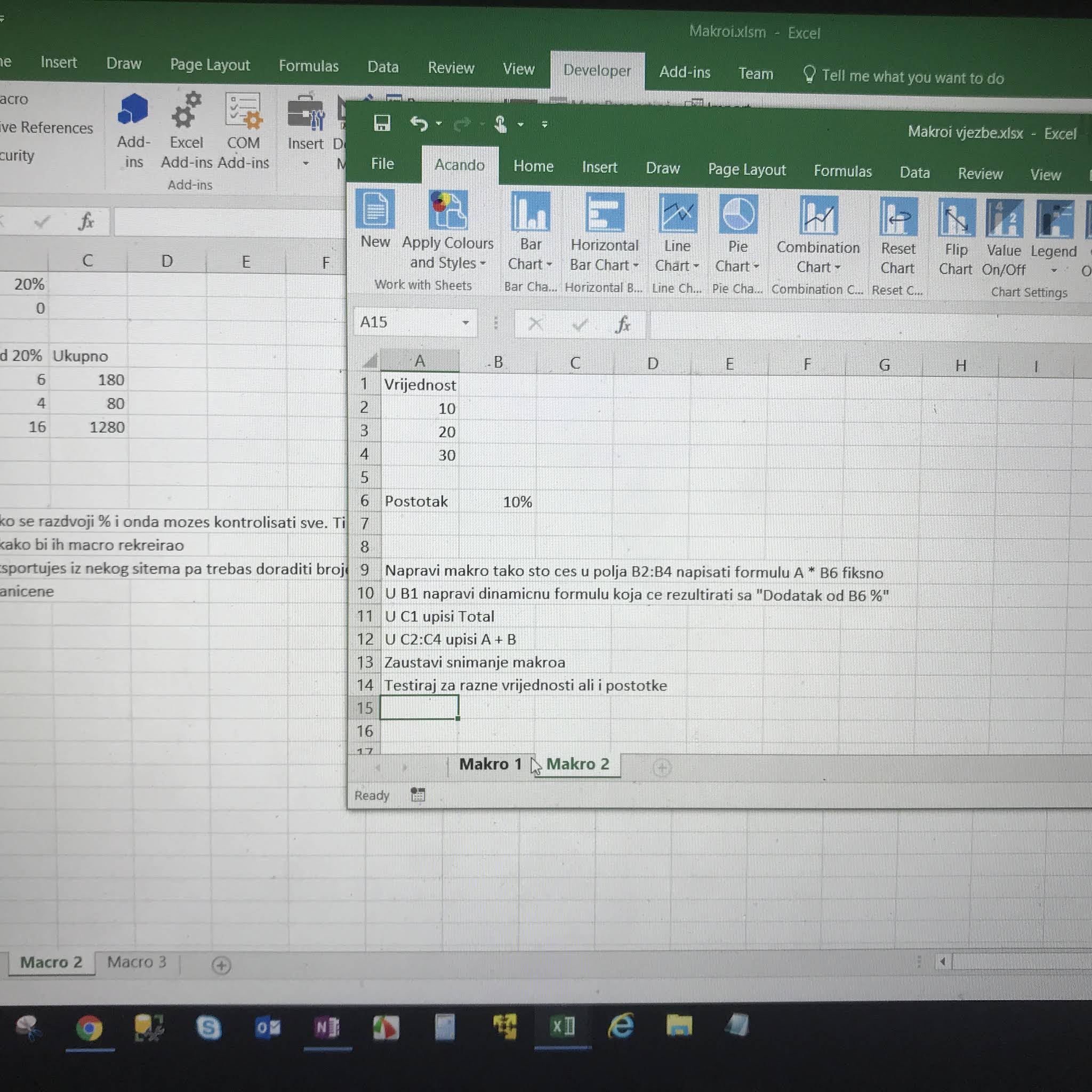Toggle Value On/Off chart setting
The width and height of the screenshot is (1092, 1092).
click(x=1004, y=219)
